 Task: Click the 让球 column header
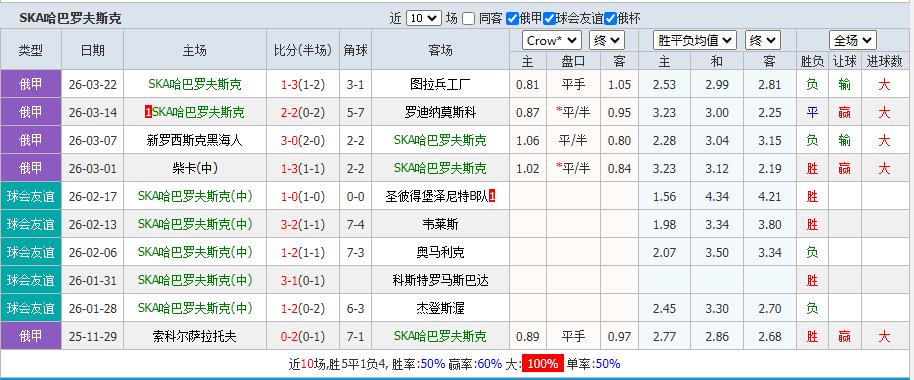(844, 61)
